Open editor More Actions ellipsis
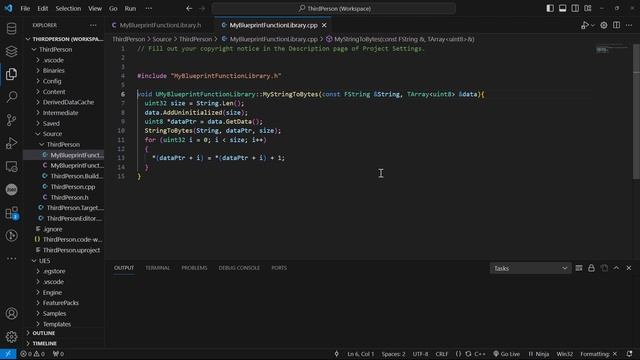Viewport: 640px width, 360px height. [x=629, y=25]
